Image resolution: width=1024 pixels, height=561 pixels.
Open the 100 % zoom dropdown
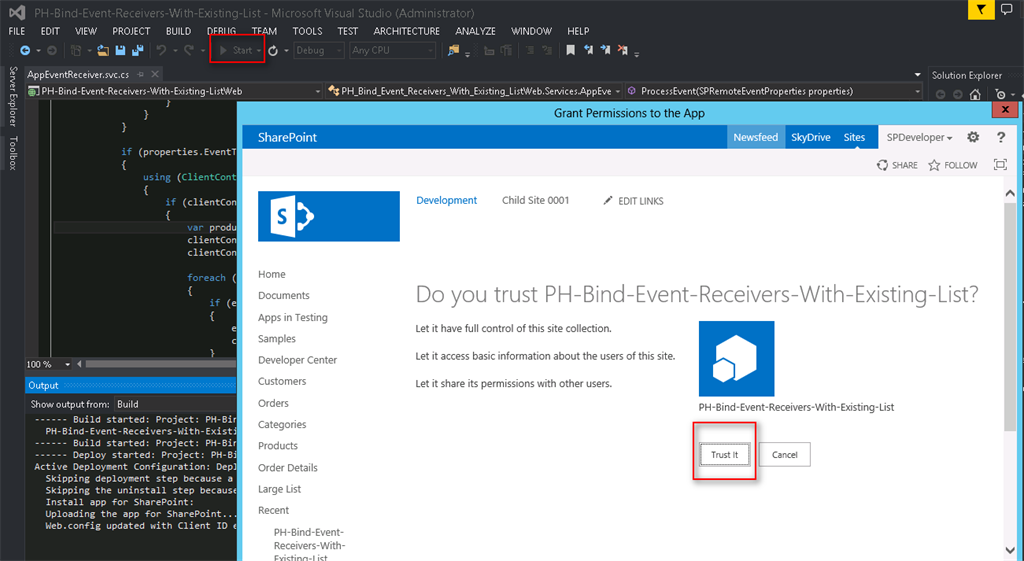point(48,364)
